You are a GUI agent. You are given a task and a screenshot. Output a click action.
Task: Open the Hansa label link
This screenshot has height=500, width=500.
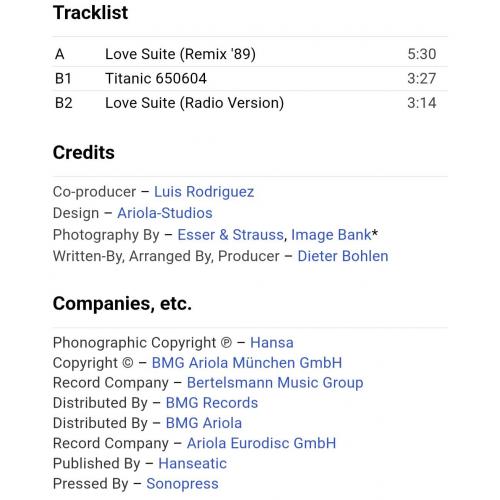click(x=272, y=343)
